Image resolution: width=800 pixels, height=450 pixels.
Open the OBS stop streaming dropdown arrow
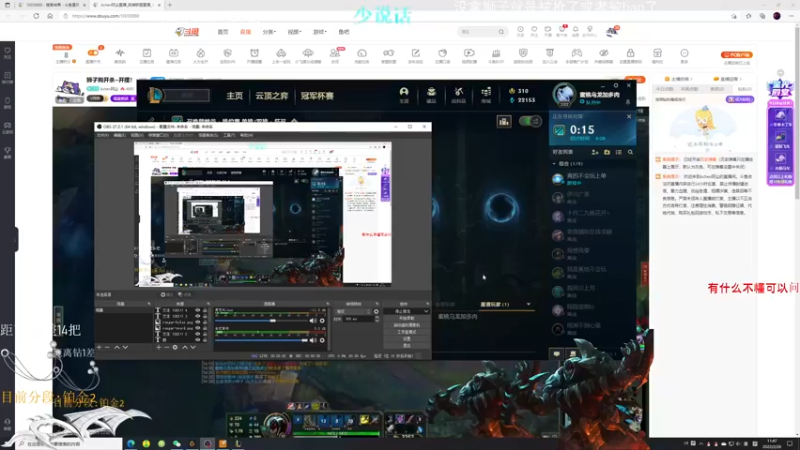[426, 311]
